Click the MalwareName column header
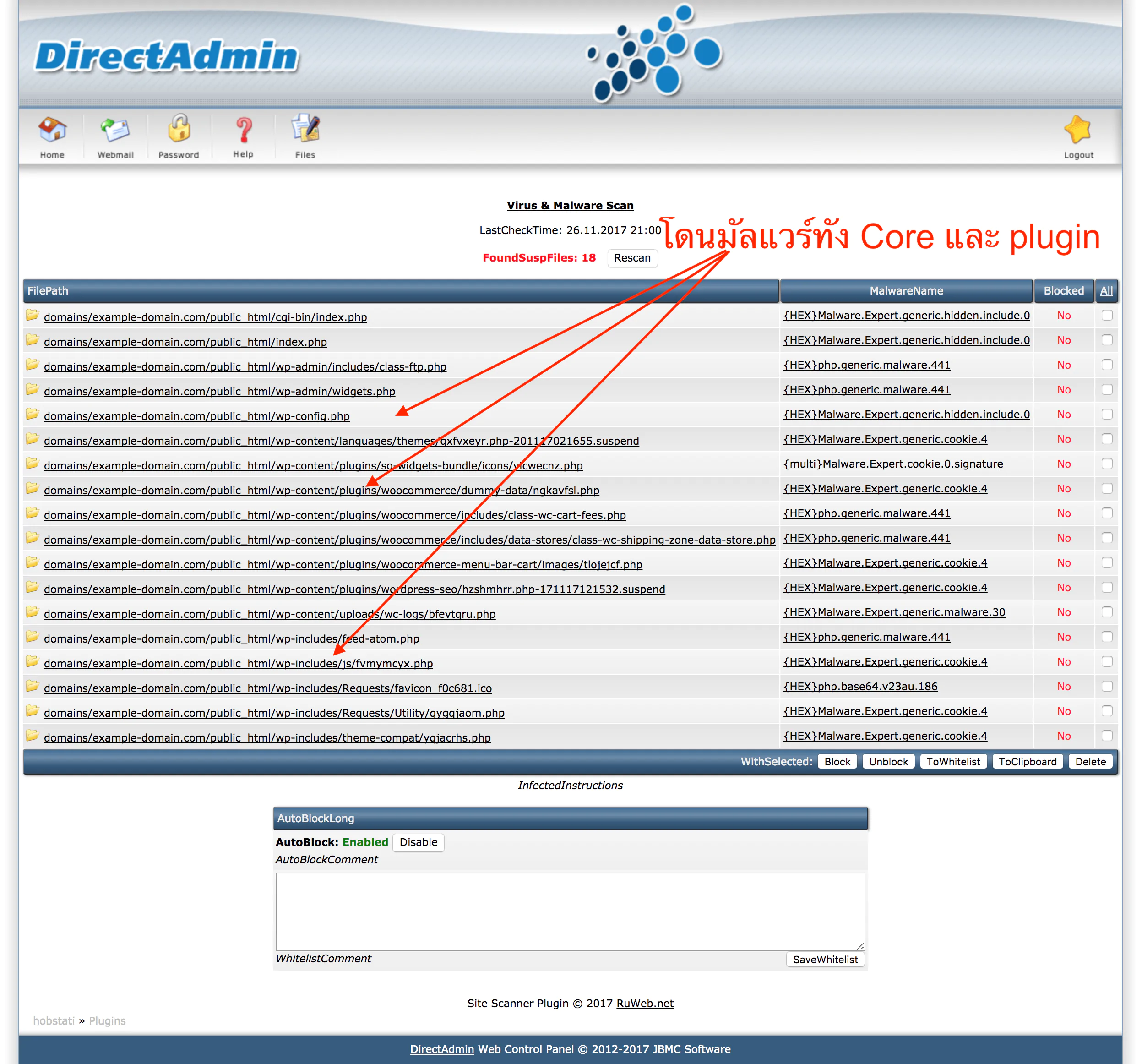 click(x=906, y=291)
